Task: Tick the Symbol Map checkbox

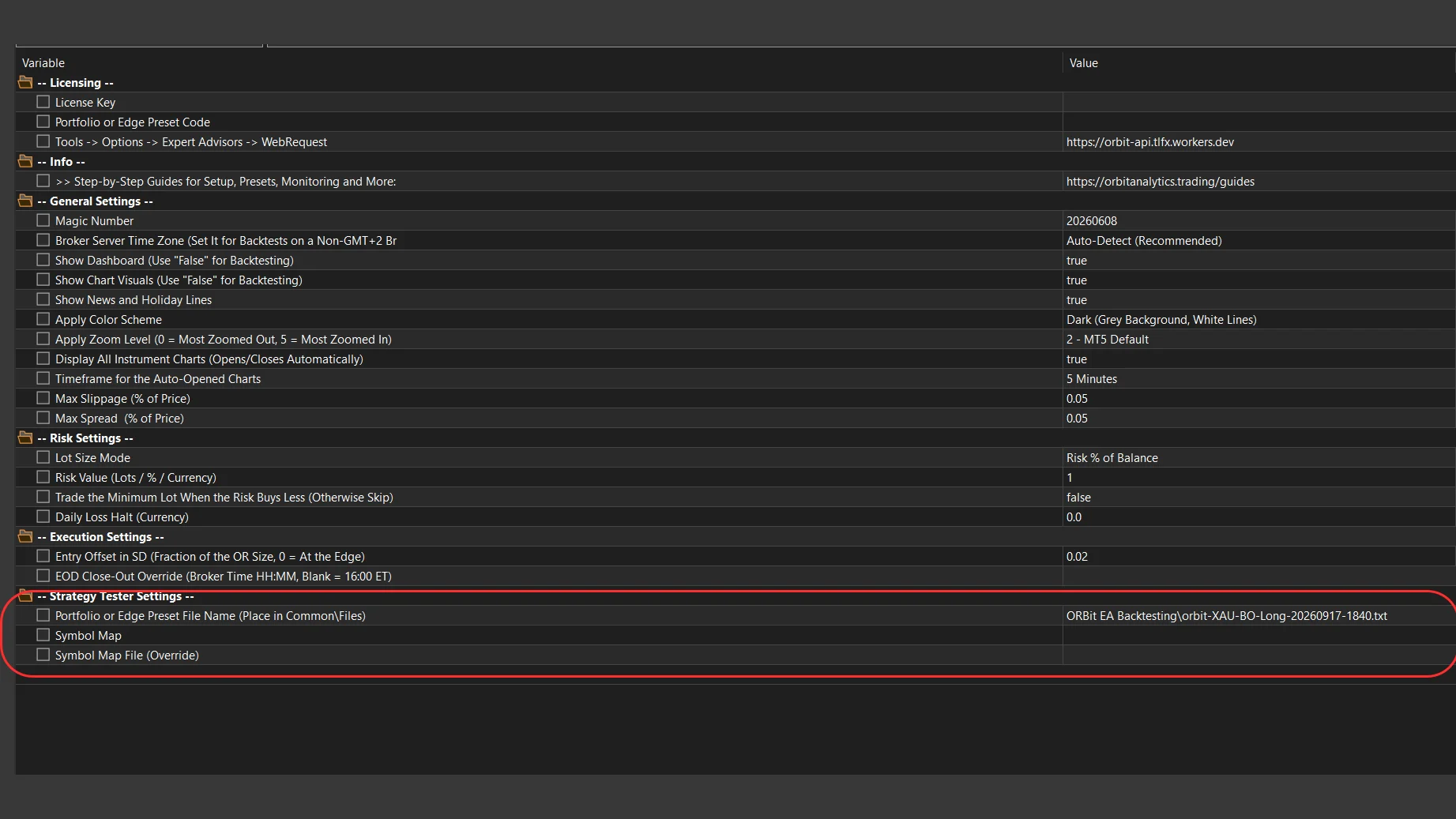Action: pyautogui.click(x=43, y=635)
